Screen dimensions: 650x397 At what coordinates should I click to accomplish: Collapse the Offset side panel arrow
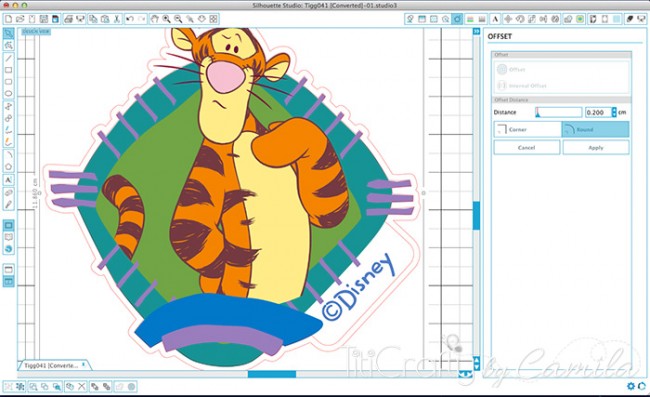tap(476, 31)
